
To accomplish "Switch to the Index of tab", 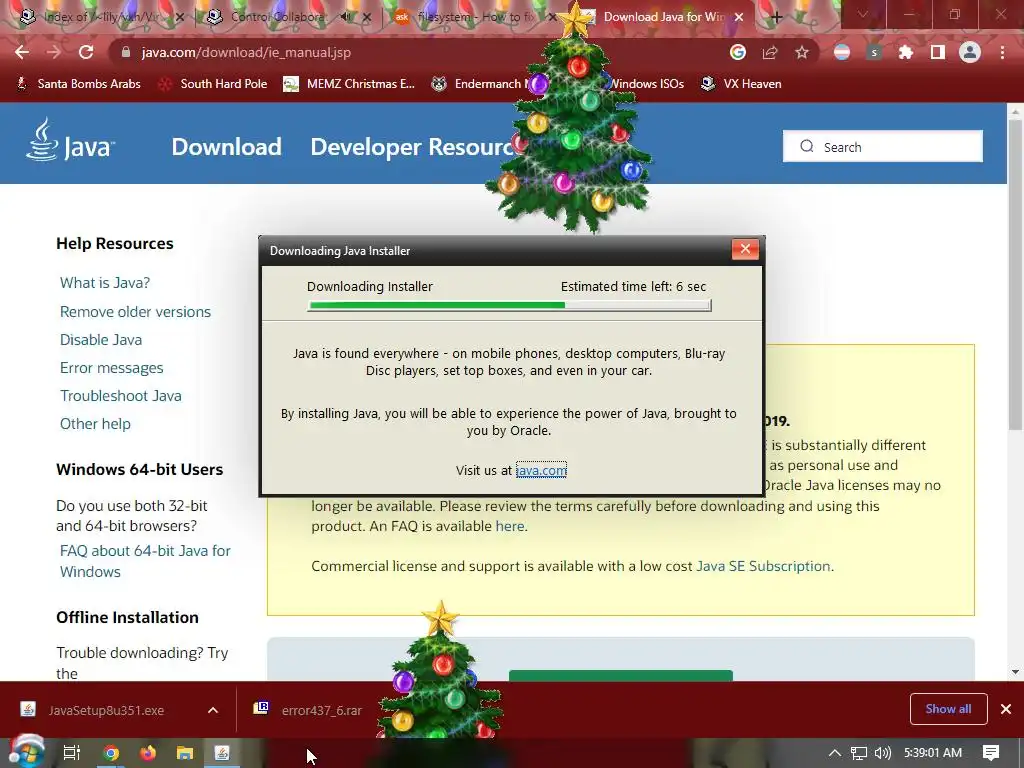I will (101, 17).
